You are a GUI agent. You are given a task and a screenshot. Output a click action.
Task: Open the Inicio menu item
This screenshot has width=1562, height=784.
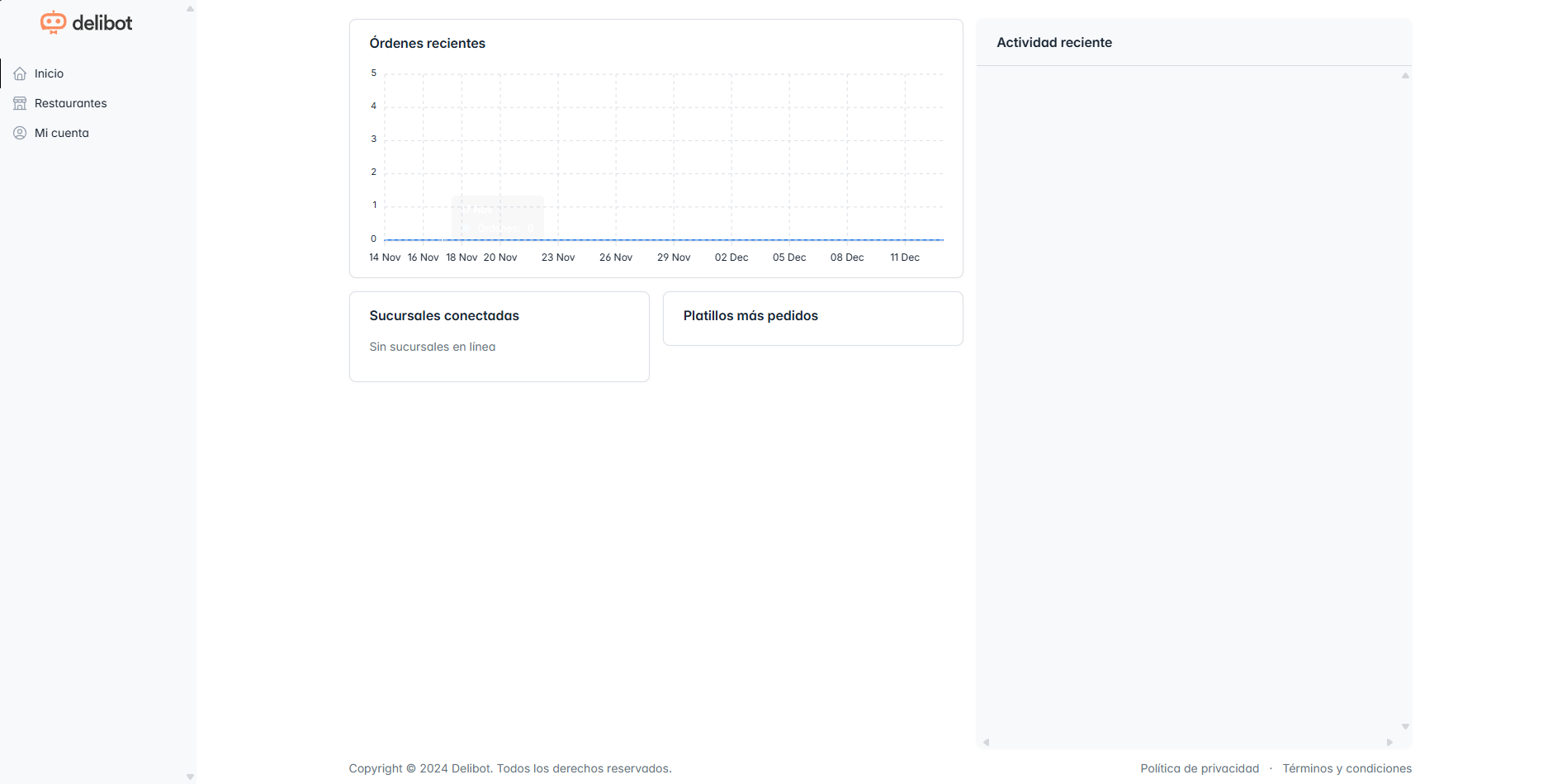point(49,73)
